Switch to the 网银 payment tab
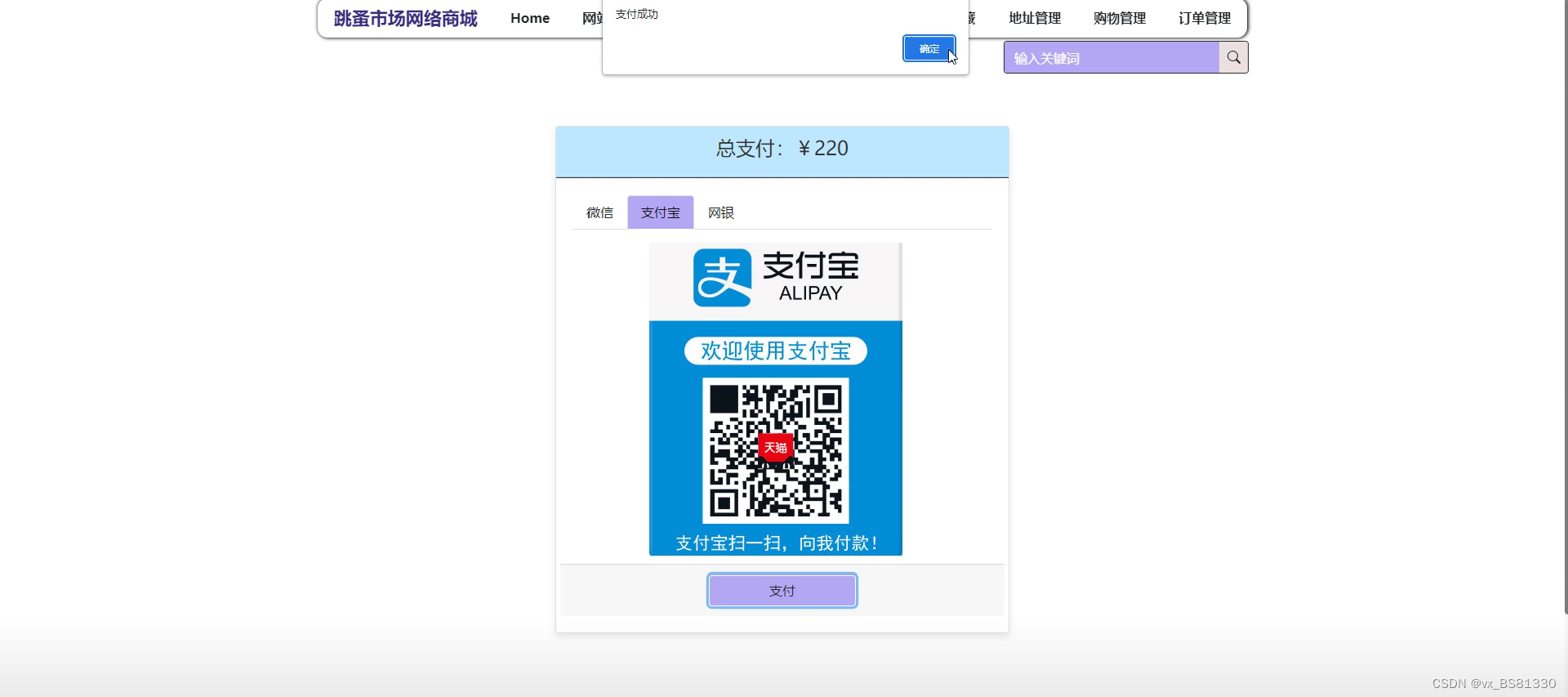This screenshot has width=1568, height=697. 721,212
